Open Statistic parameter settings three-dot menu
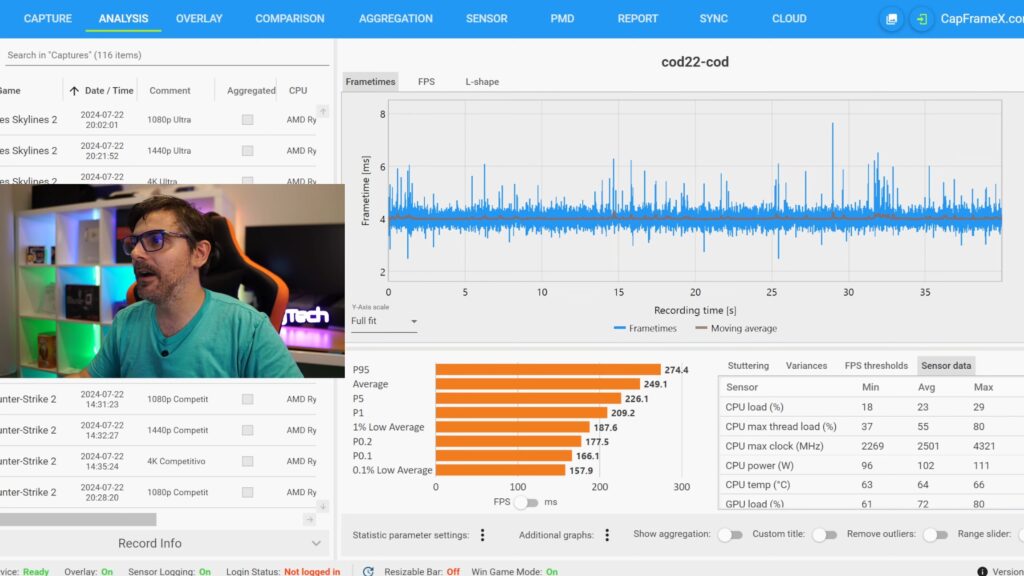This screenshot has height=576, width=1024. pos(483,535)
